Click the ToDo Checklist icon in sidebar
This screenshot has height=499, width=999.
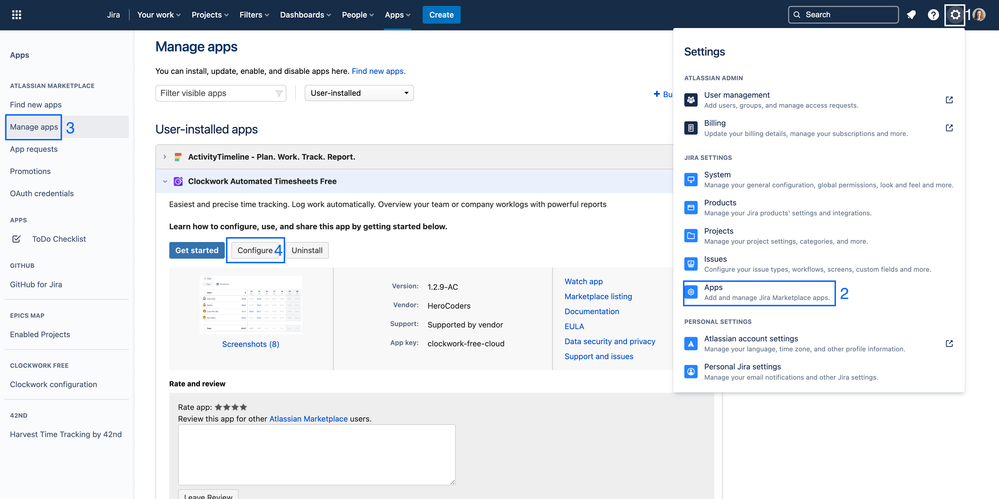(17, 239)
